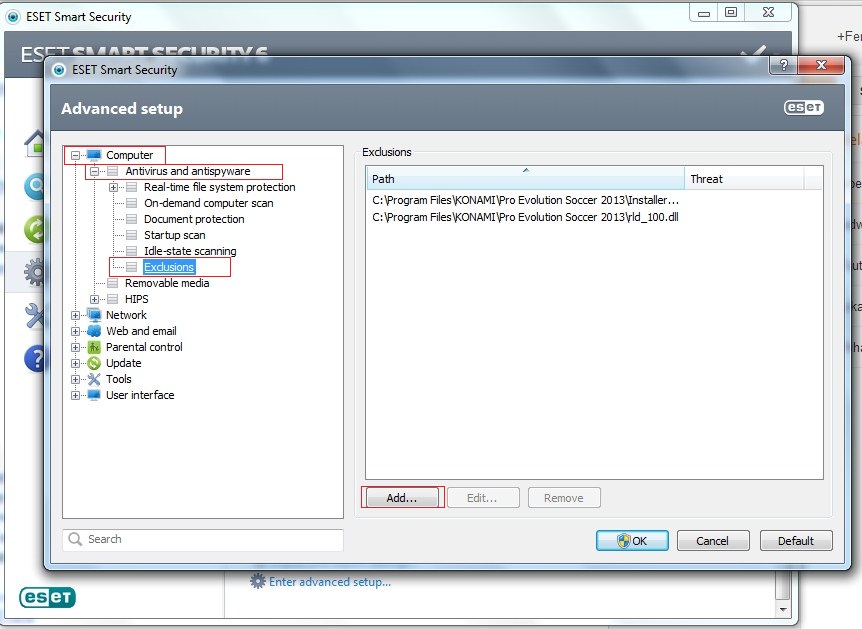Select On-demand computer scan
The height and width of the screenshot is (629, 862).
tap(208, 203)
